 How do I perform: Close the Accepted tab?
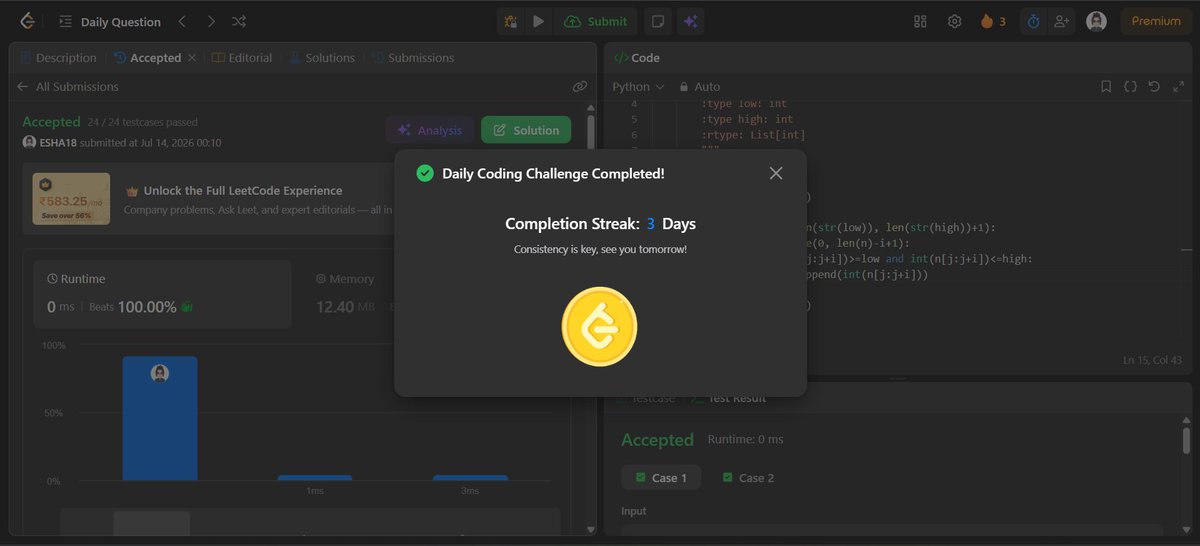(x=191, y=58)
